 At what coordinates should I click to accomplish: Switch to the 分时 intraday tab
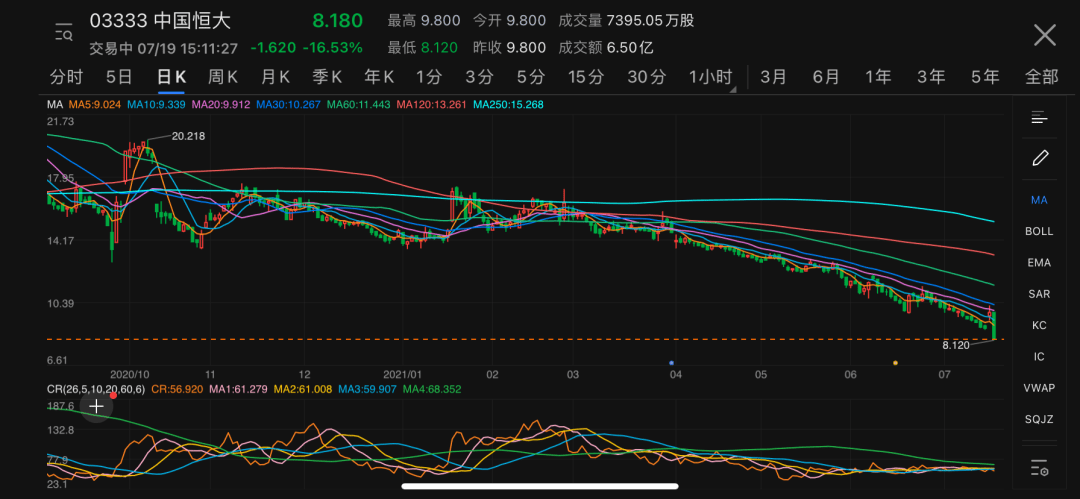[x=66, y=77]
